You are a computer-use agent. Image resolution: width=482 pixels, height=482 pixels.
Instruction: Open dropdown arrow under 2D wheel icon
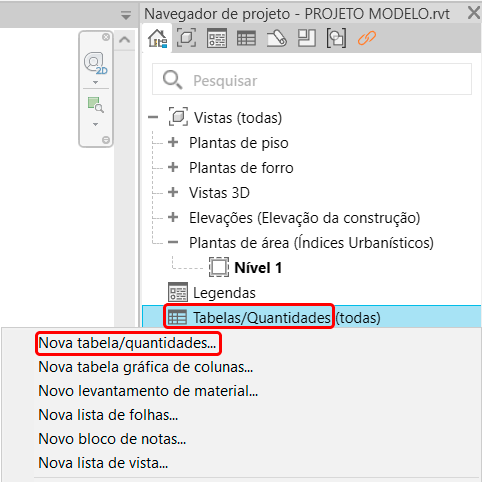[96, 82]
